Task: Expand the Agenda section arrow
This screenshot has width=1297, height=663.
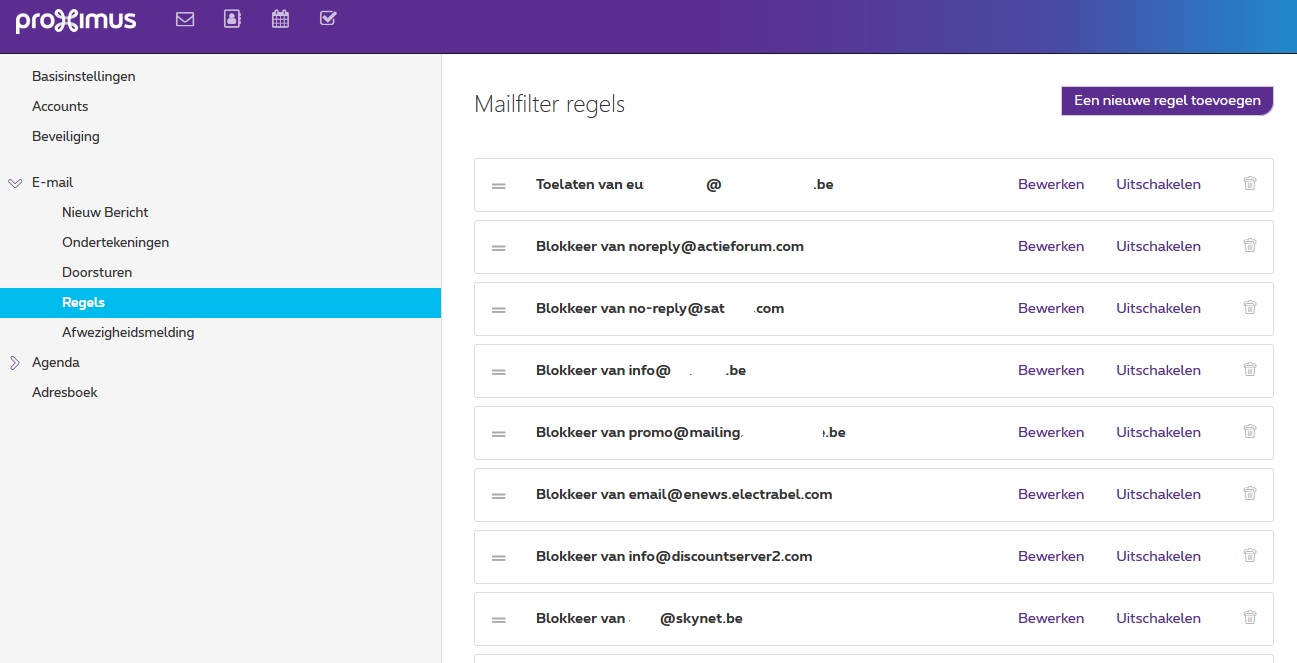Action: coord(14,363)
